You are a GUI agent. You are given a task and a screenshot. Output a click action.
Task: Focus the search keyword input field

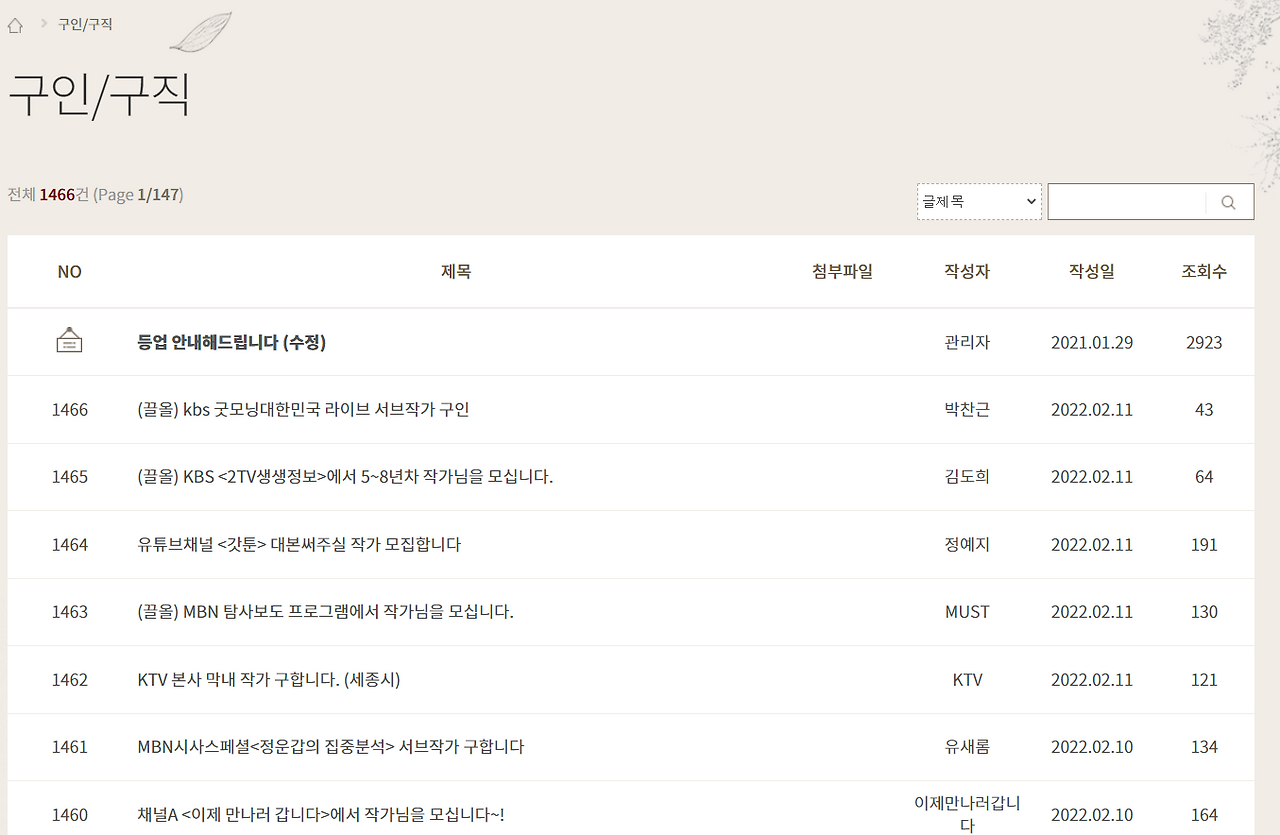pyautogui.click(x=1127, y=202)
